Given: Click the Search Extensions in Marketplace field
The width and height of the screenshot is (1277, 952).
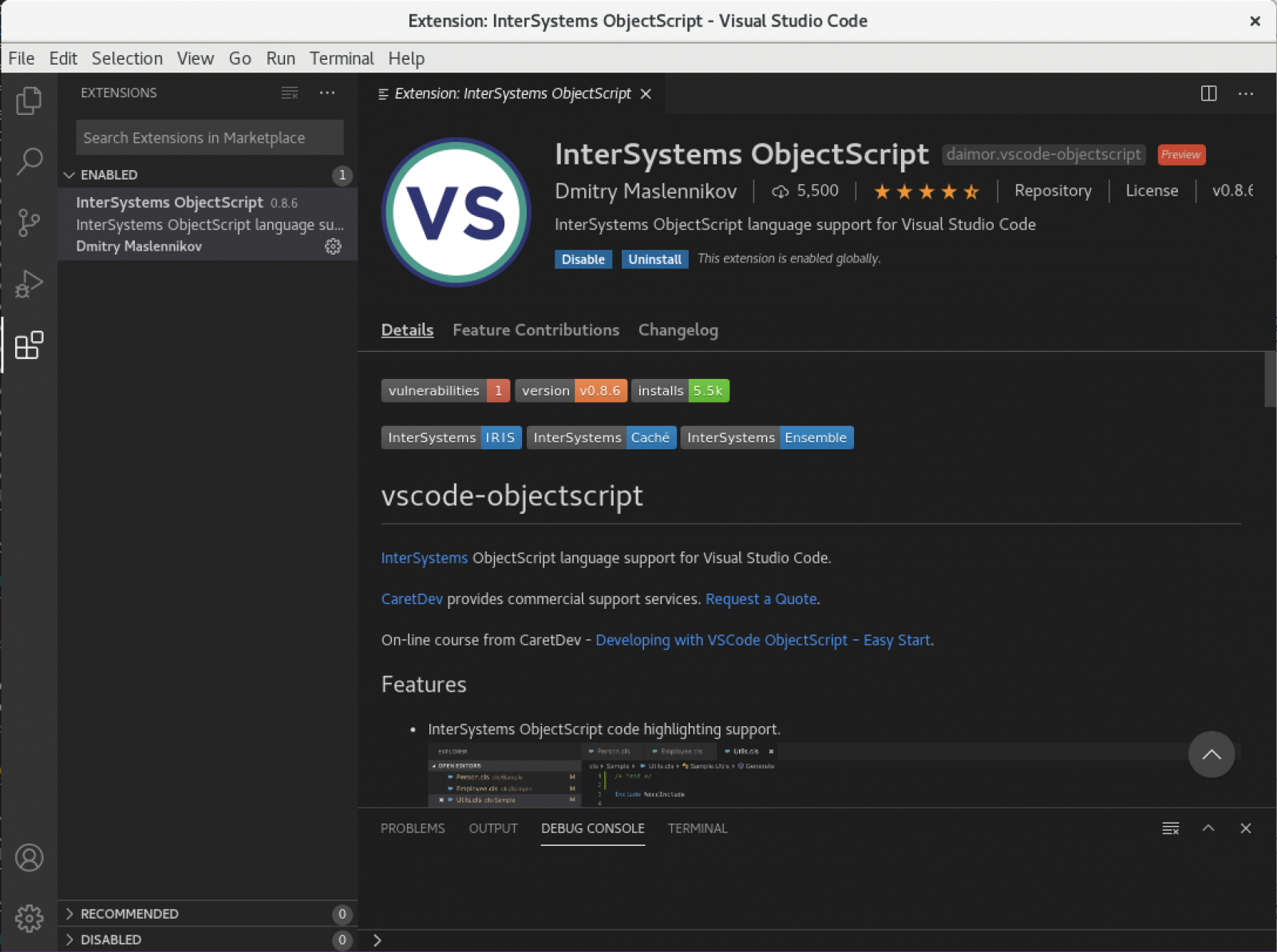Looking at the screenshot, I should (209, 138).
